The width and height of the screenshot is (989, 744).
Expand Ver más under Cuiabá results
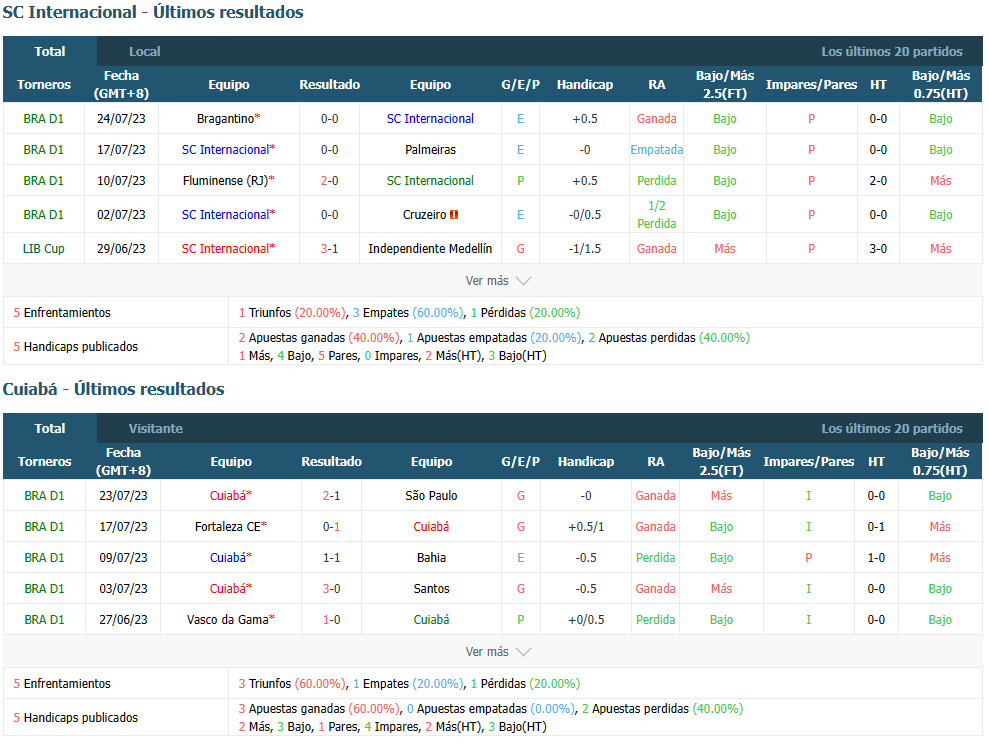498,652
